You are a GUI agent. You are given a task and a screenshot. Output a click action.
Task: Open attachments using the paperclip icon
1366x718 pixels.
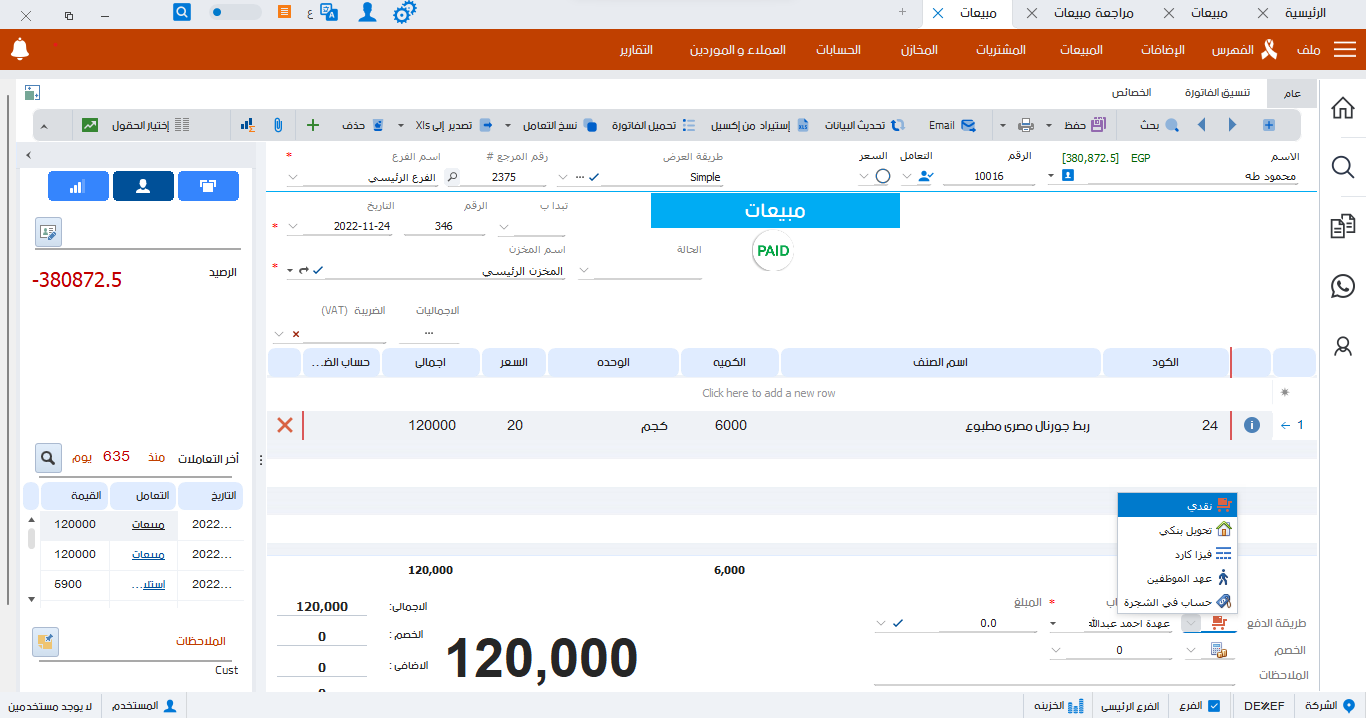278,124
